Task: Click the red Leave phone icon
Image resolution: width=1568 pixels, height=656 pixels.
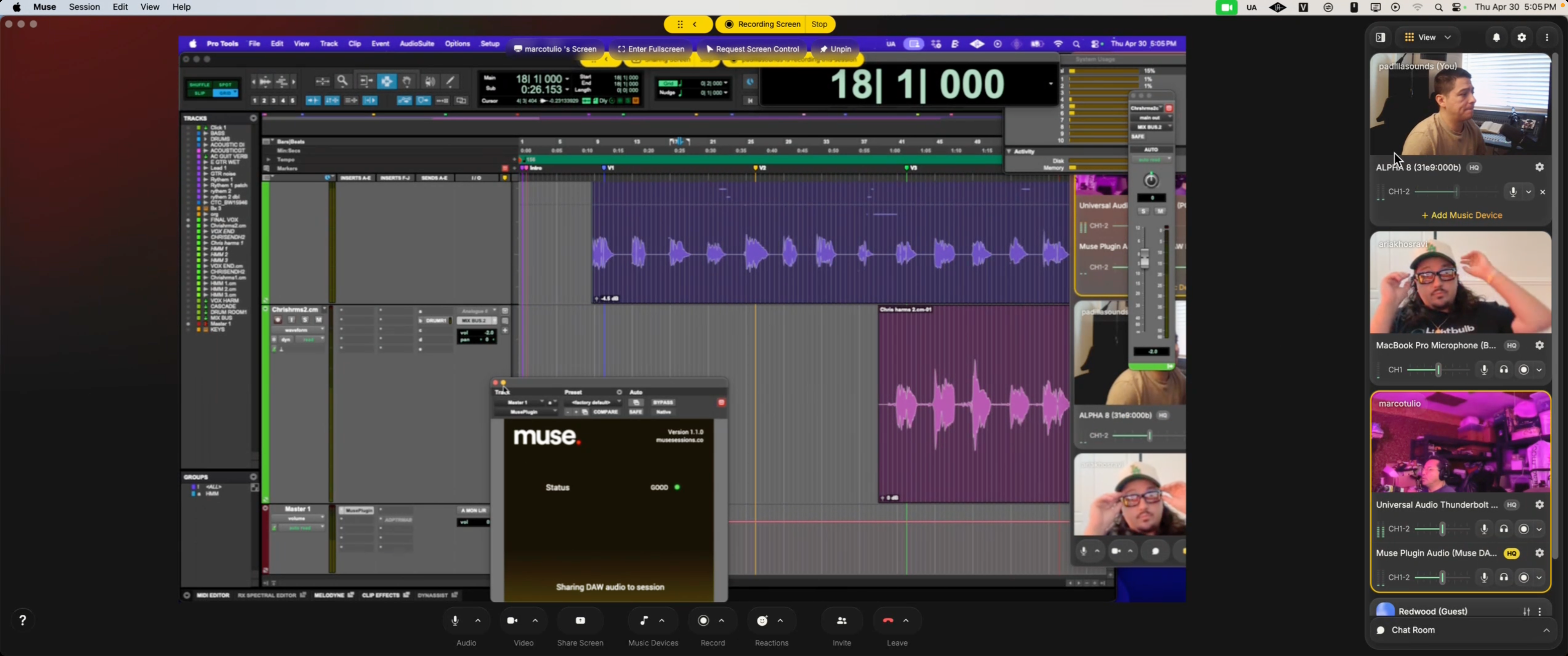Action: [x=888, y=620]
